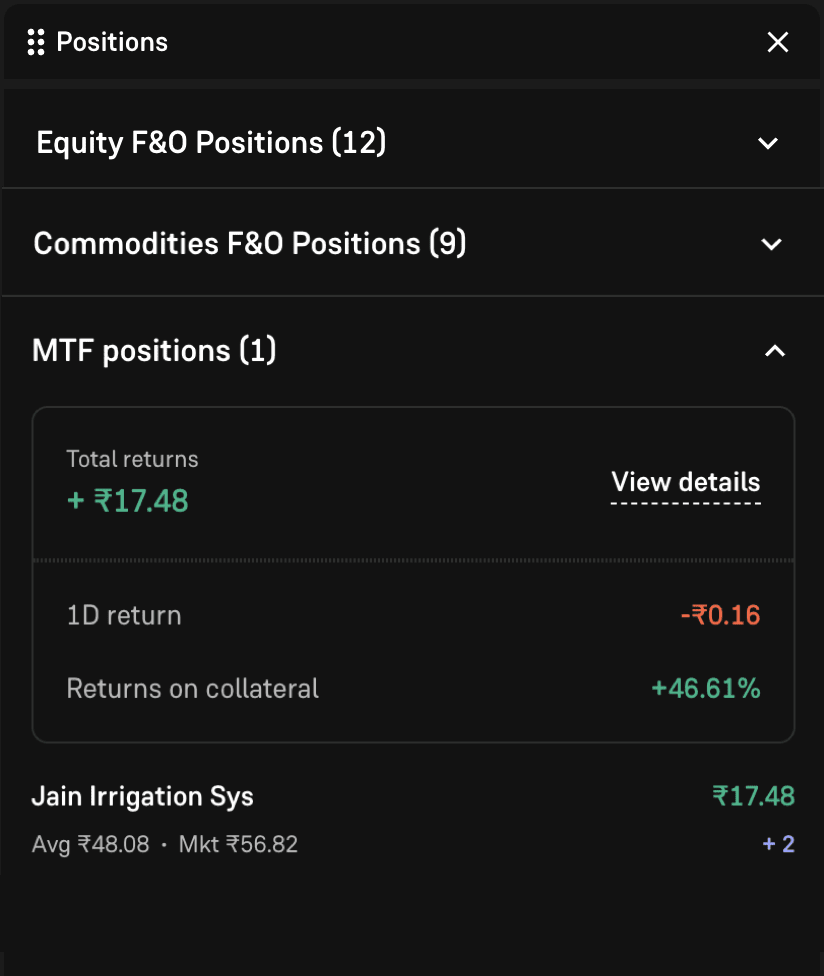Expand Equity F&O Positions chevron
824x976 pixels.
point(768,143)
